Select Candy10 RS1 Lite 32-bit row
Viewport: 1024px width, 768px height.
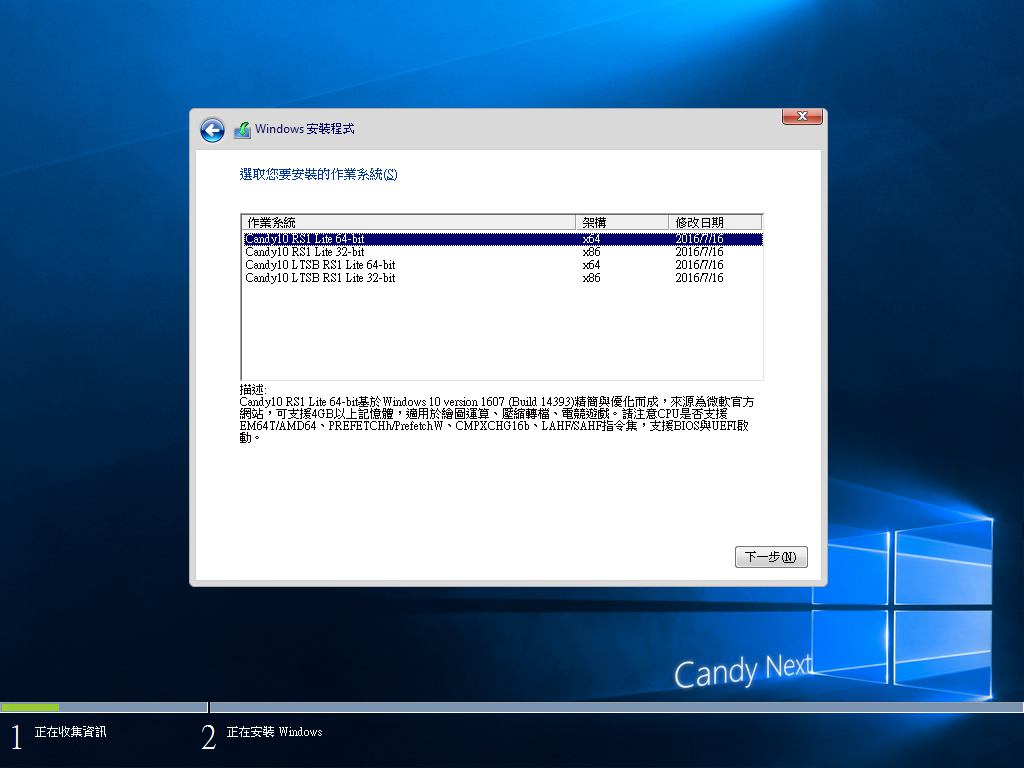pos(502,252)
